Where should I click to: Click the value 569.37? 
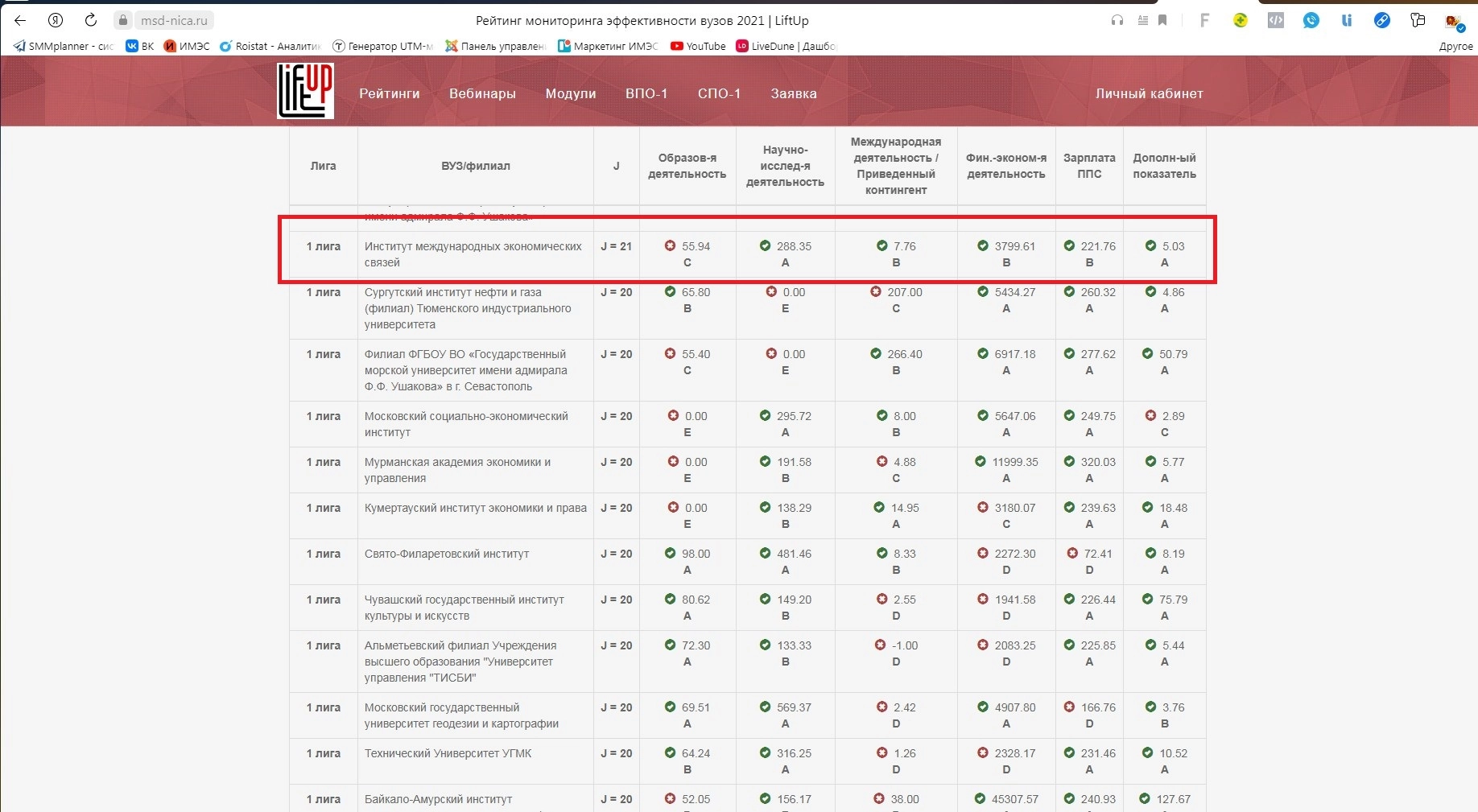coord(794,707)
